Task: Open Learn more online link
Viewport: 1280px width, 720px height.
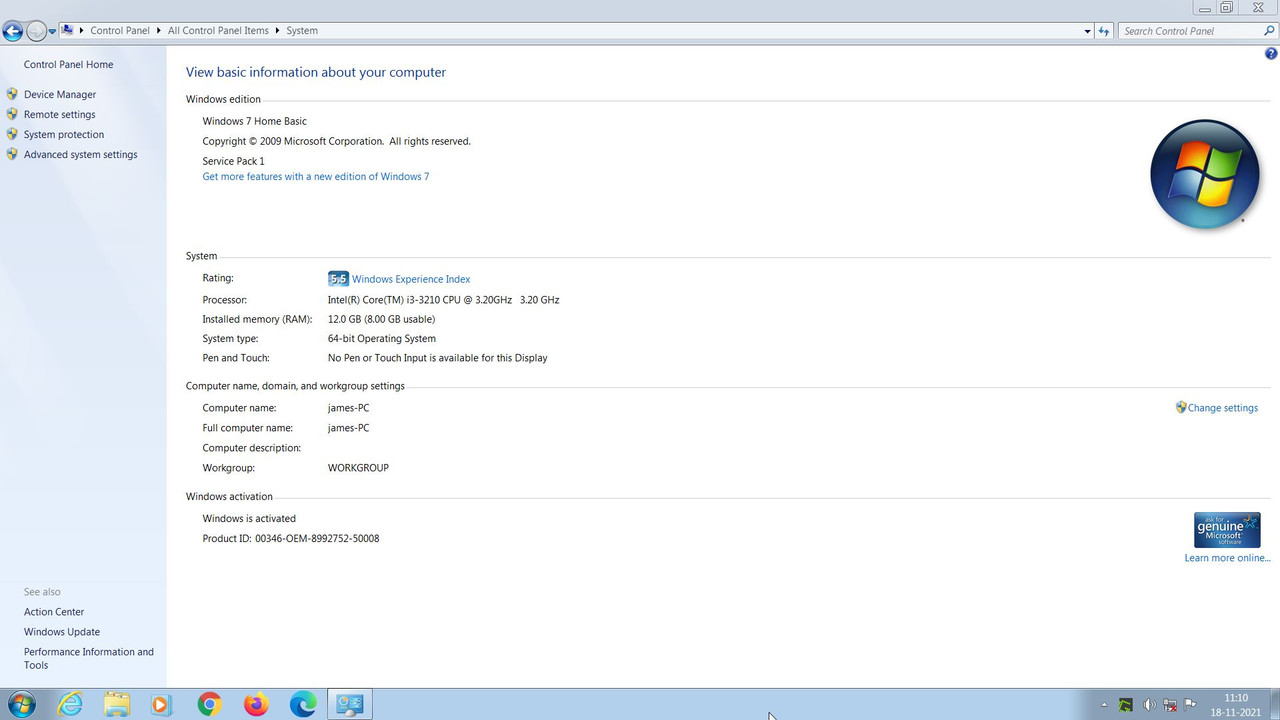Action: 1227,558
